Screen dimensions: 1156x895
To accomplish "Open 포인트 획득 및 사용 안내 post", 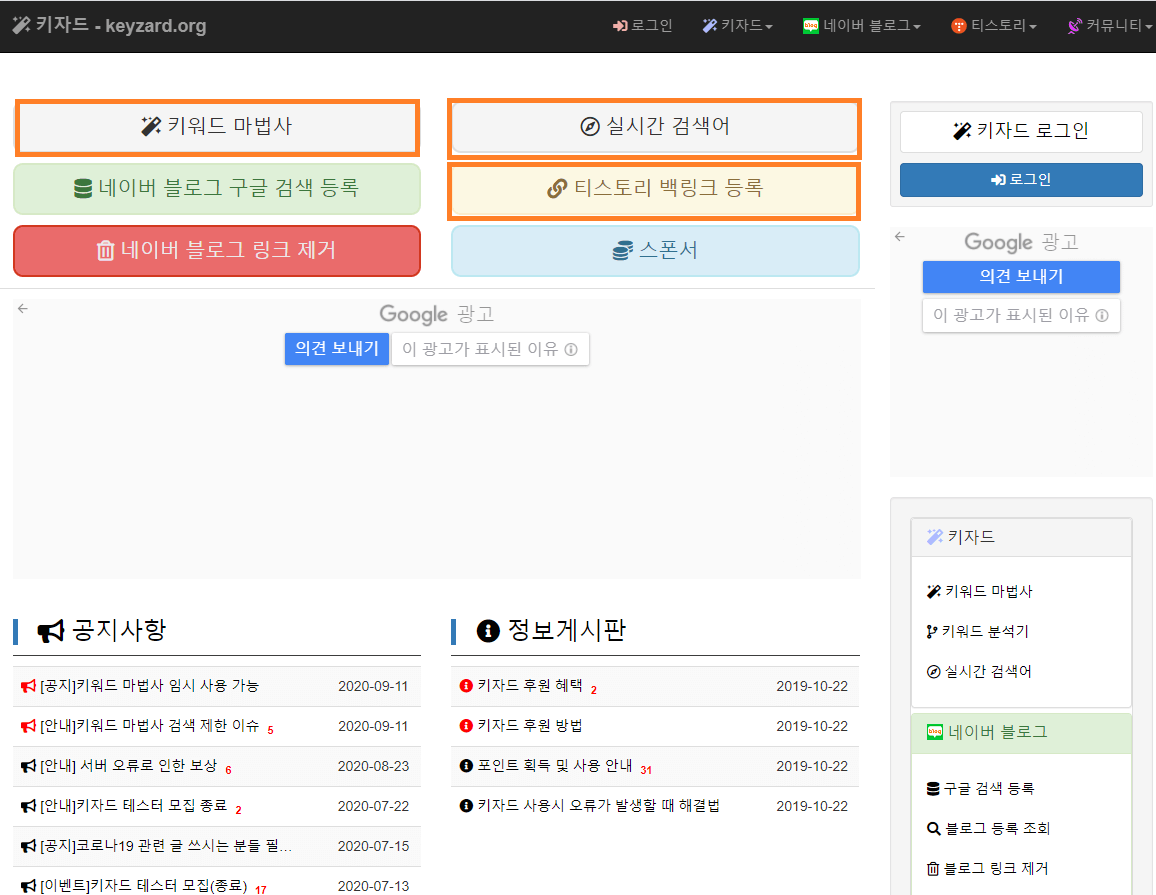I will (x=554, y=766).
